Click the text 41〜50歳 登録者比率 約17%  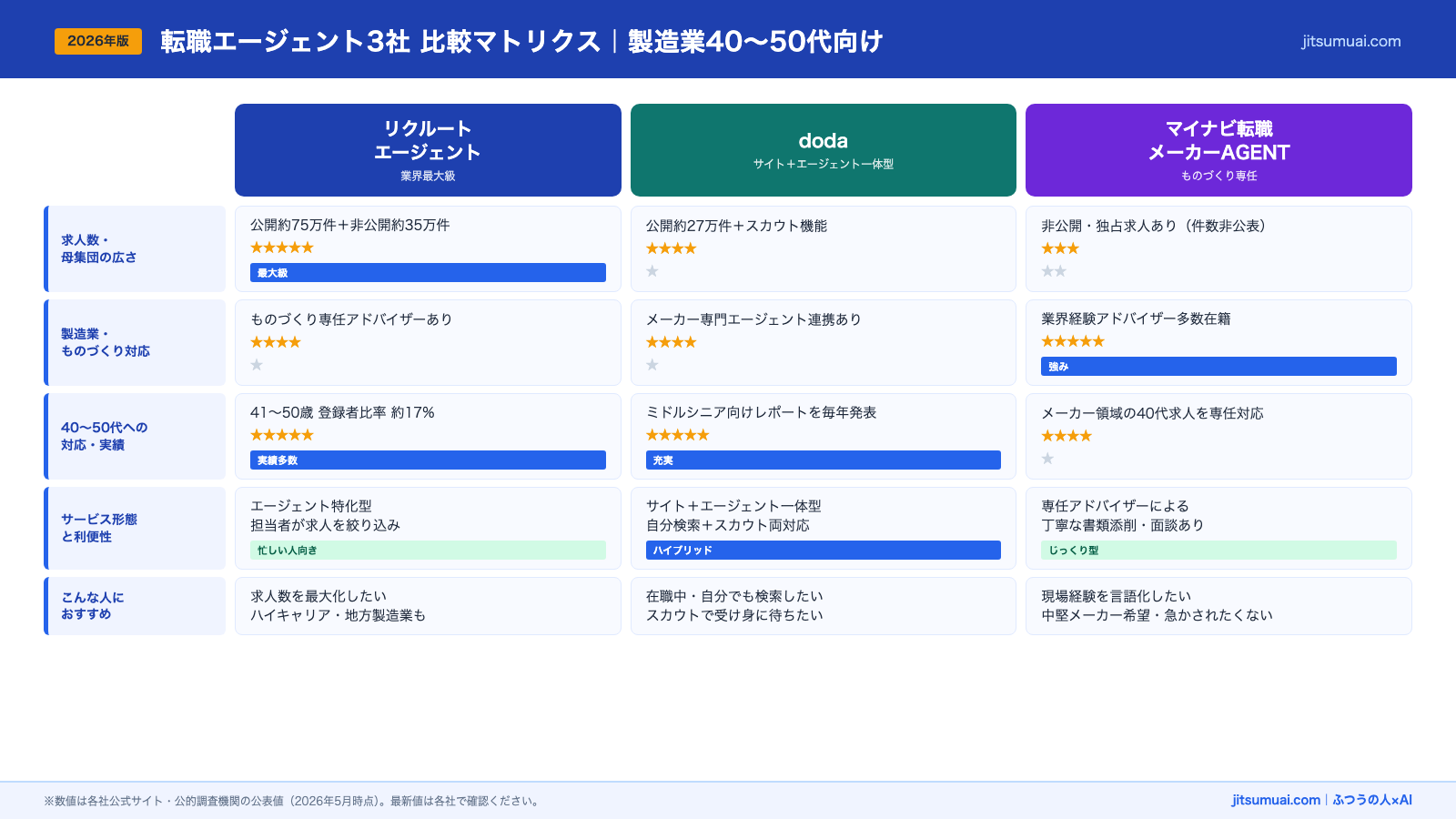click(342, 412)
